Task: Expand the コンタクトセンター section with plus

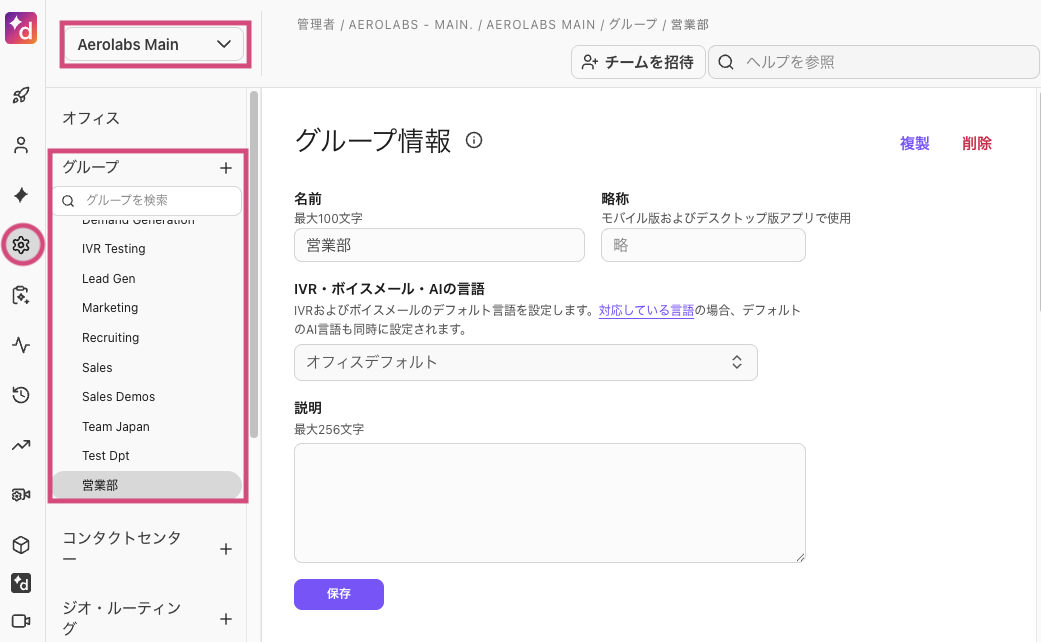Action: [x=226, y=548]
